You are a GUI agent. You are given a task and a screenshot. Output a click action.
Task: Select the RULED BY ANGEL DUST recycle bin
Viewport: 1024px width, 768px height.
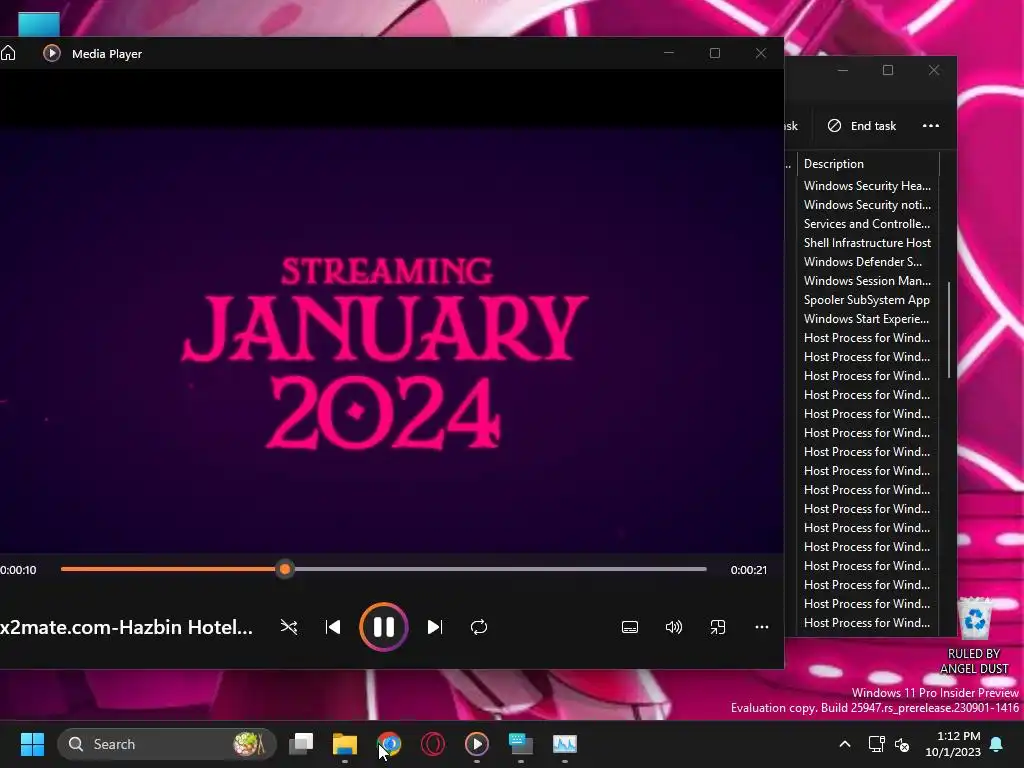pyautogui.click(x=974, y=637)
